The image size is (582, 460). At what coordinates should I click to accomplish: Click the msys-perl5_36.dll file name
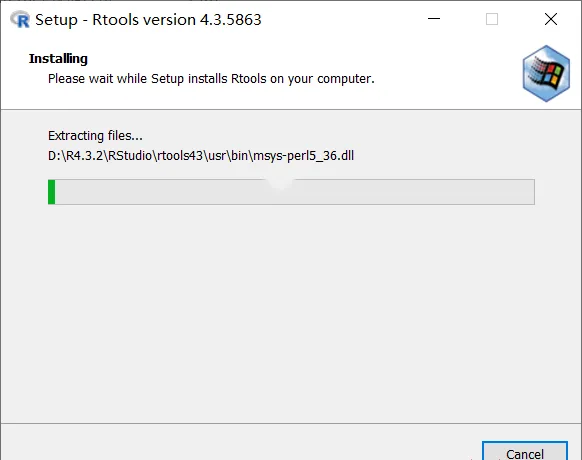pyautogui.click(x=304, y=156)
